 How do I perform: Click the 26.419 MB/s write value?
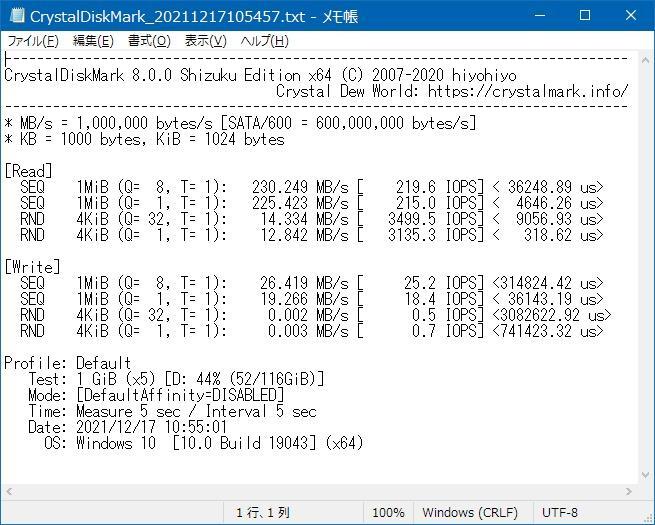pos(304,283)
